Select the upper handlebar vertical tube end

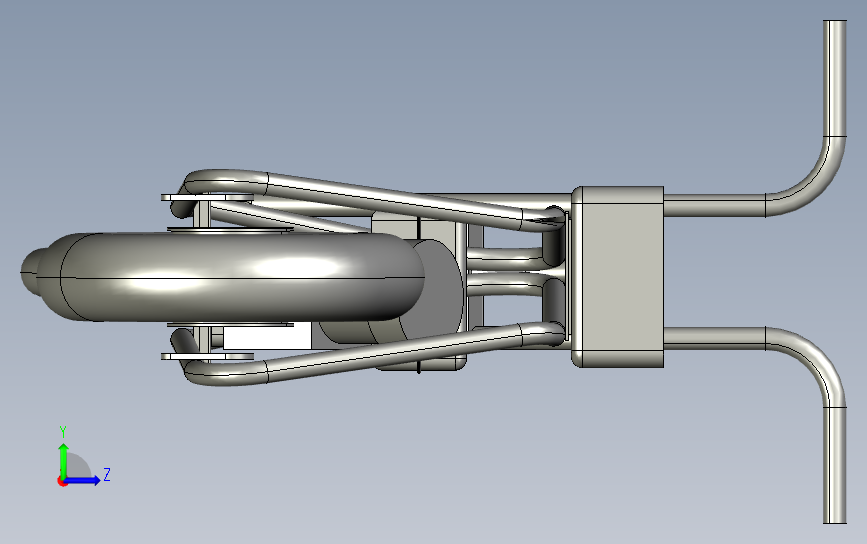click(x=835, y=78)
